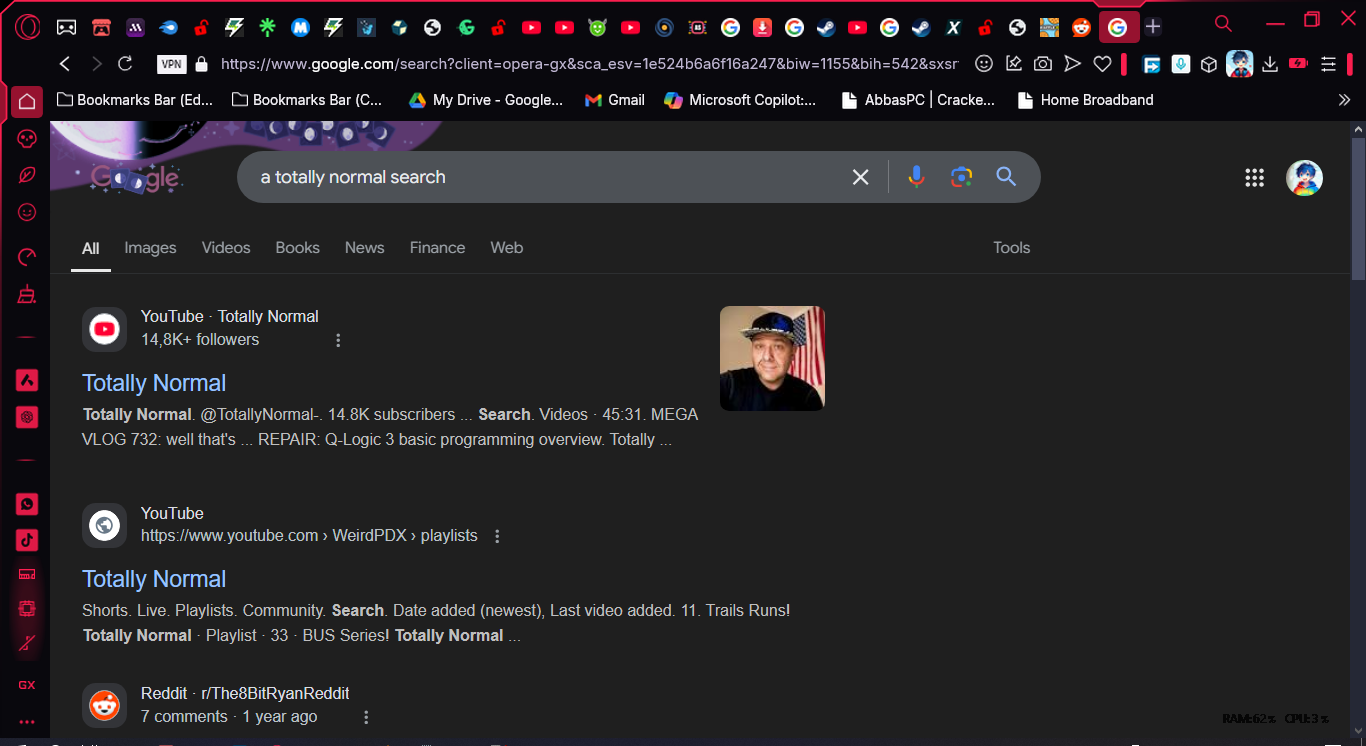This screenshot has height=746, width=1366.
Task: Clear the search box with X
Action: (860, 177)
